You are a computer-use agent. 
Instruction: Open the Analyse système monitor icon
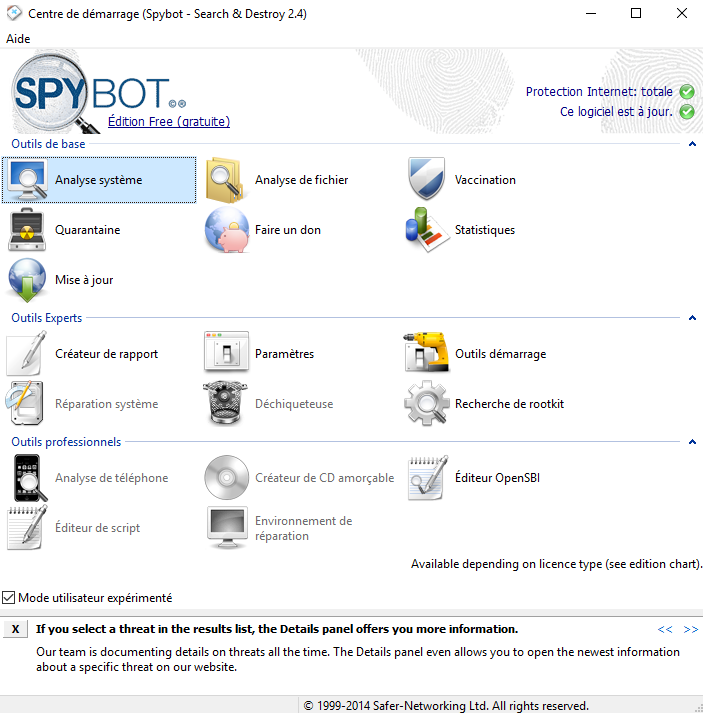[28, 180]
